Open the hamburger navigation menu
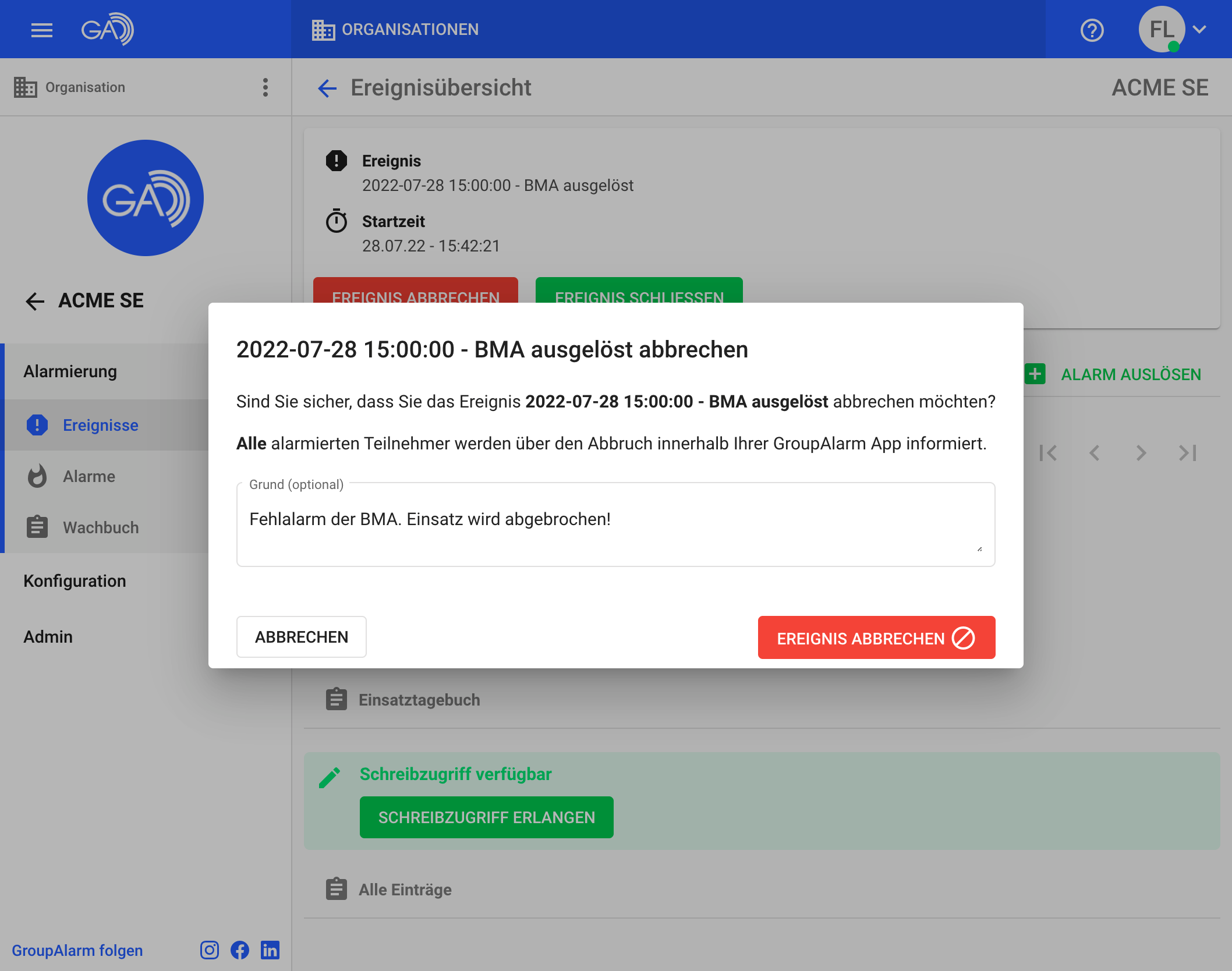The image size is (1232, 971). point(41,30)
